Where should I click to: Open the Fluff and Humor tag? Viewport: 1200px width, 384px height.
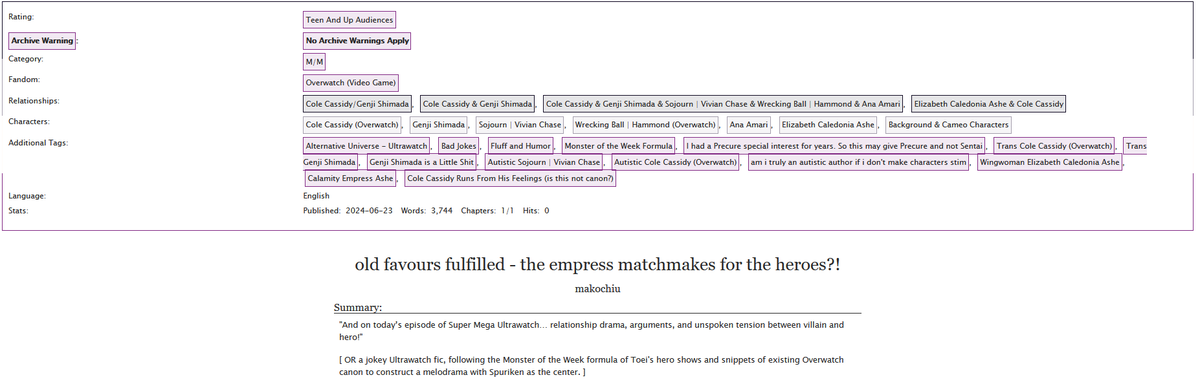[x=520, y=146]
